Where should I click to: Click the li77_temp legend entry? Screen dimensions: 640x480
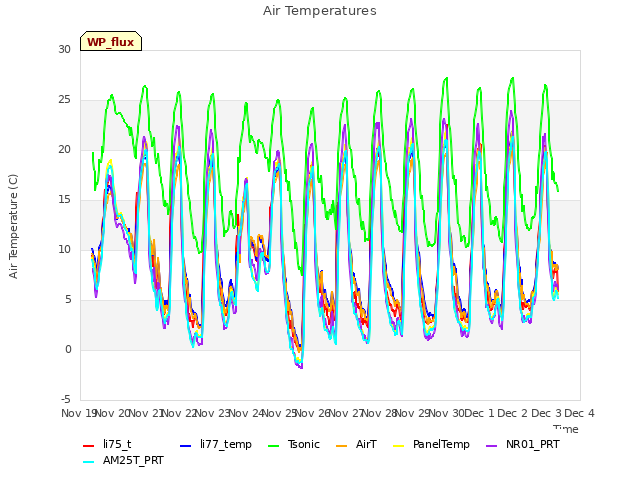pyautogui.click(x=216, y=444)
